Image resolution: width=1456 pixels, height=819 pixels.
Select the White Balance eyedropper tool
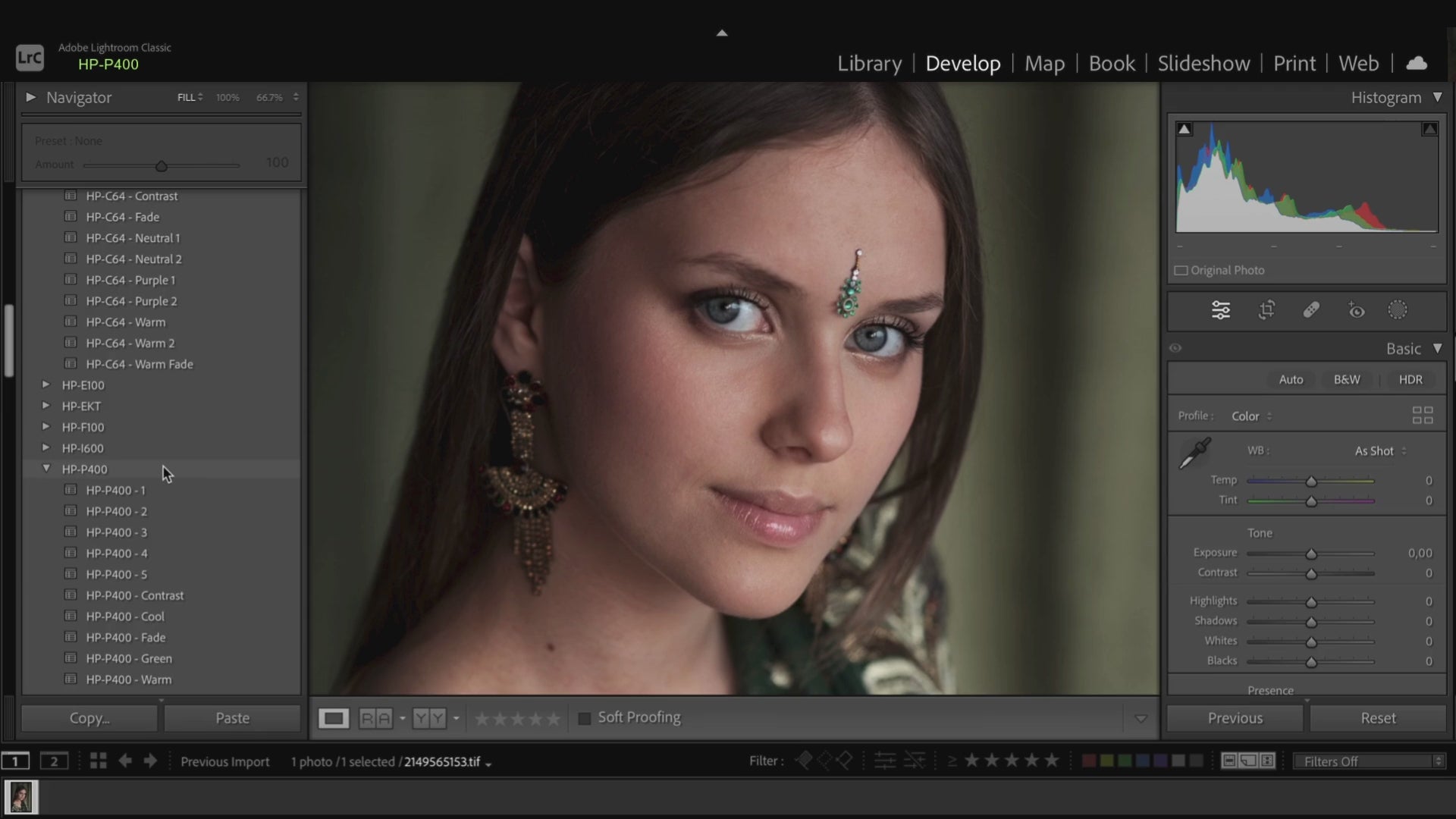click(1195, 453)
